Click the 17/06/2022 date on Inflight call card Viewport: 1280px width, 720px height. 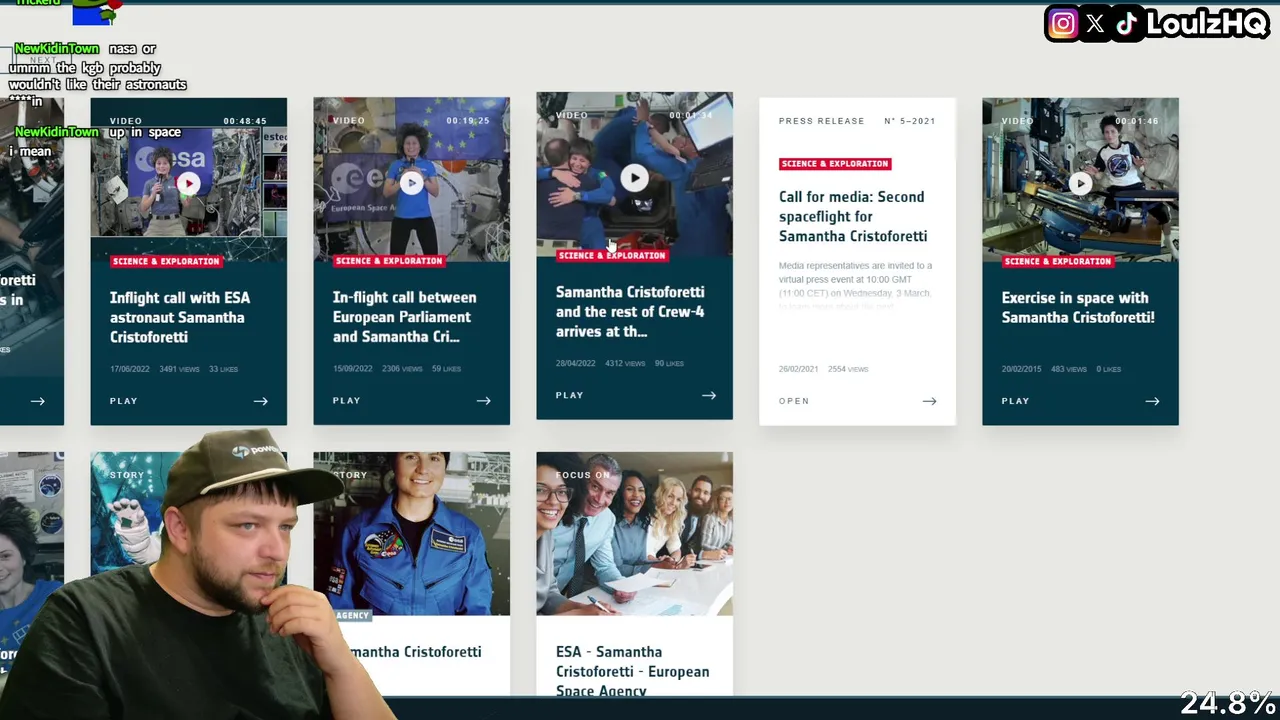point(129,369)
